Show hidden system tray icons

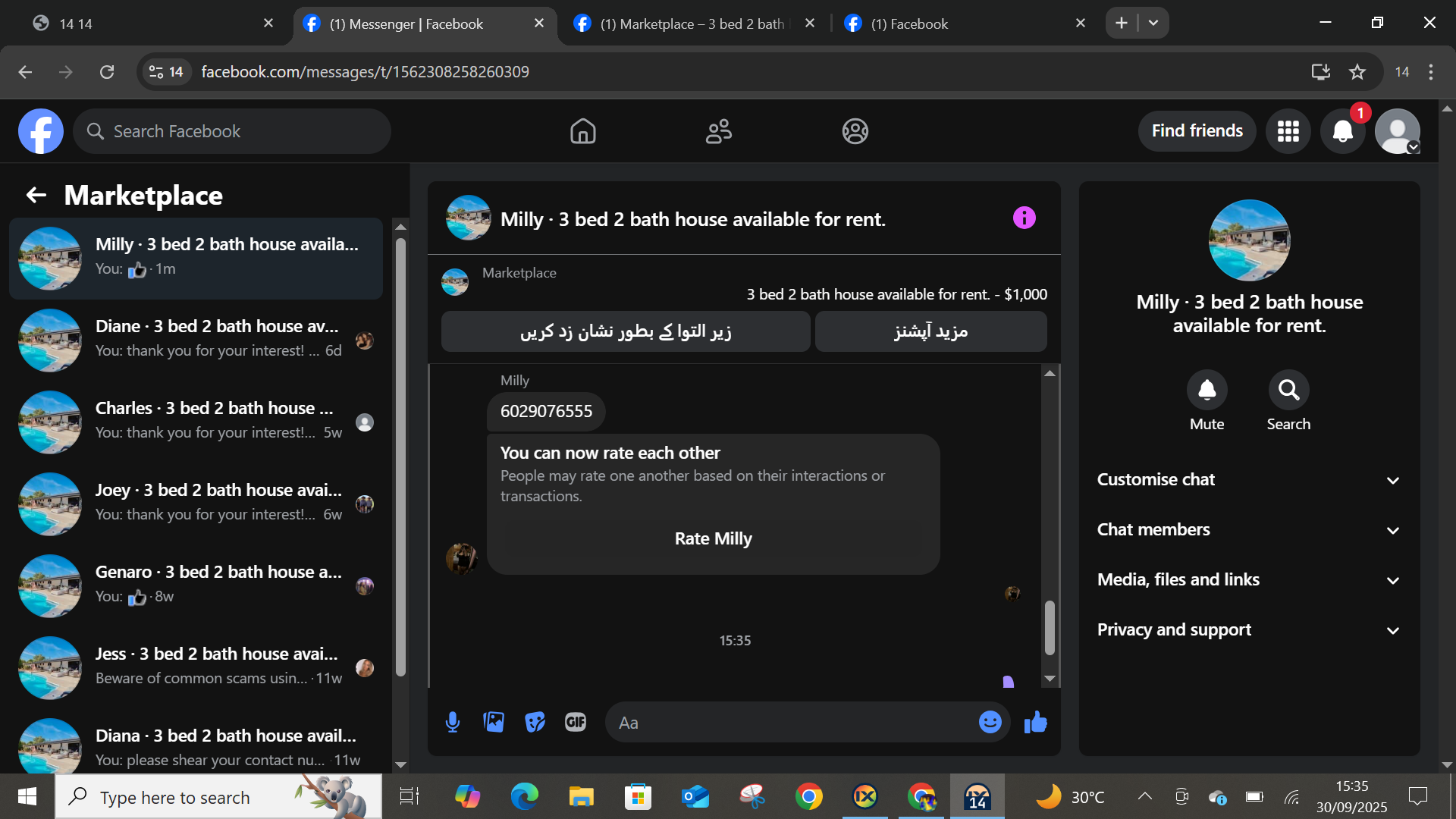tap(1145, 796)
